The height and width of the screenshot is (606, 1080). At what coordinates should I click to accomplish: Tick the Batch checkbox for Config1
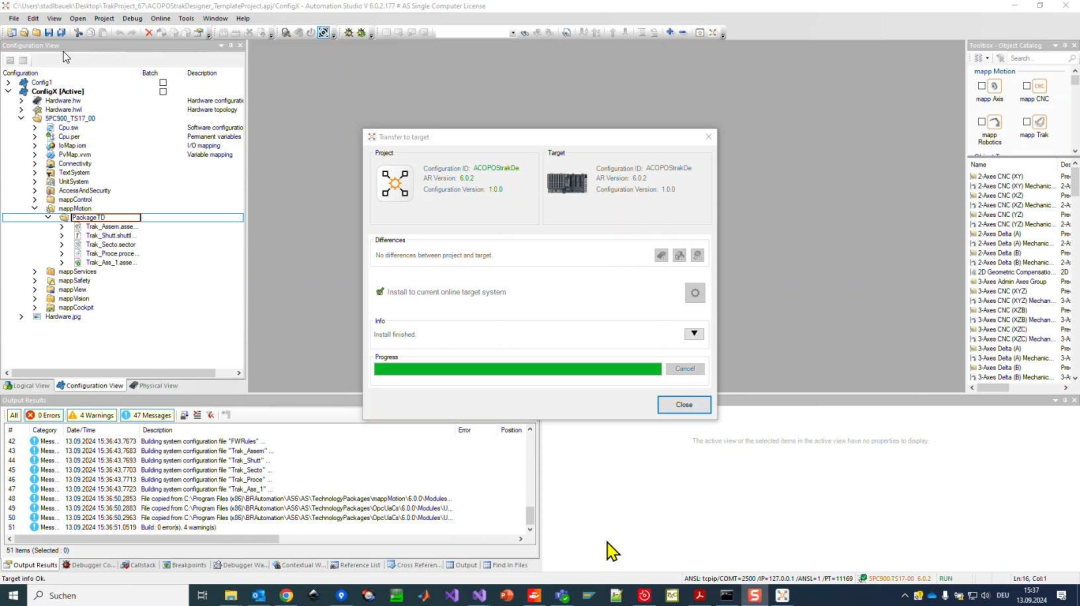point(163,82)
